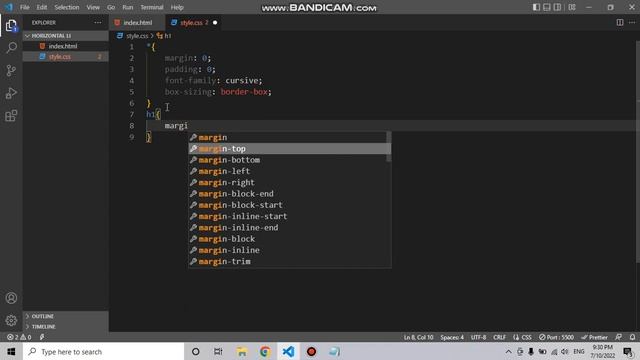Click the errors and warnings status indicator
Viewport: 640px width, 360px height.
pos(19,337)
